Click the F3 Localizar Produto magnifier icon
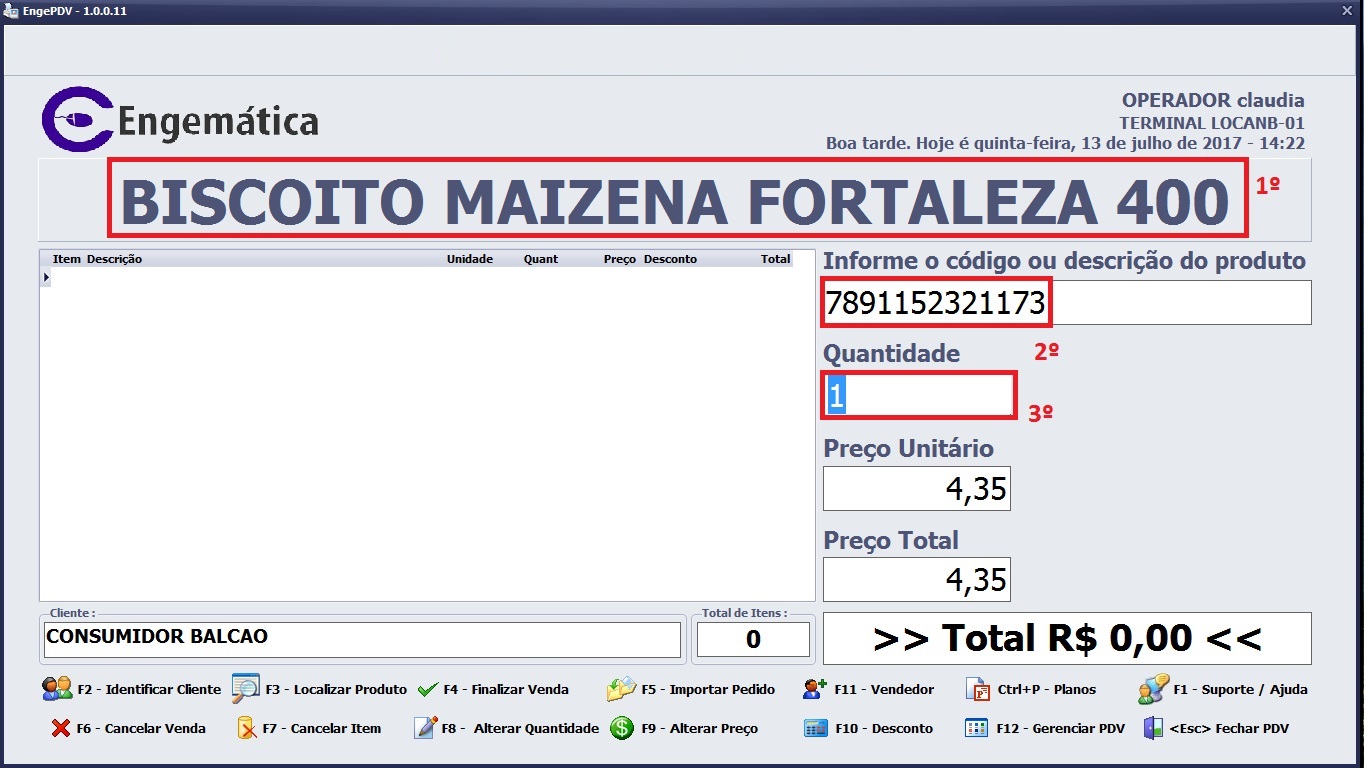Screen dimensions: 1364x768 click(x=245, y=688)
